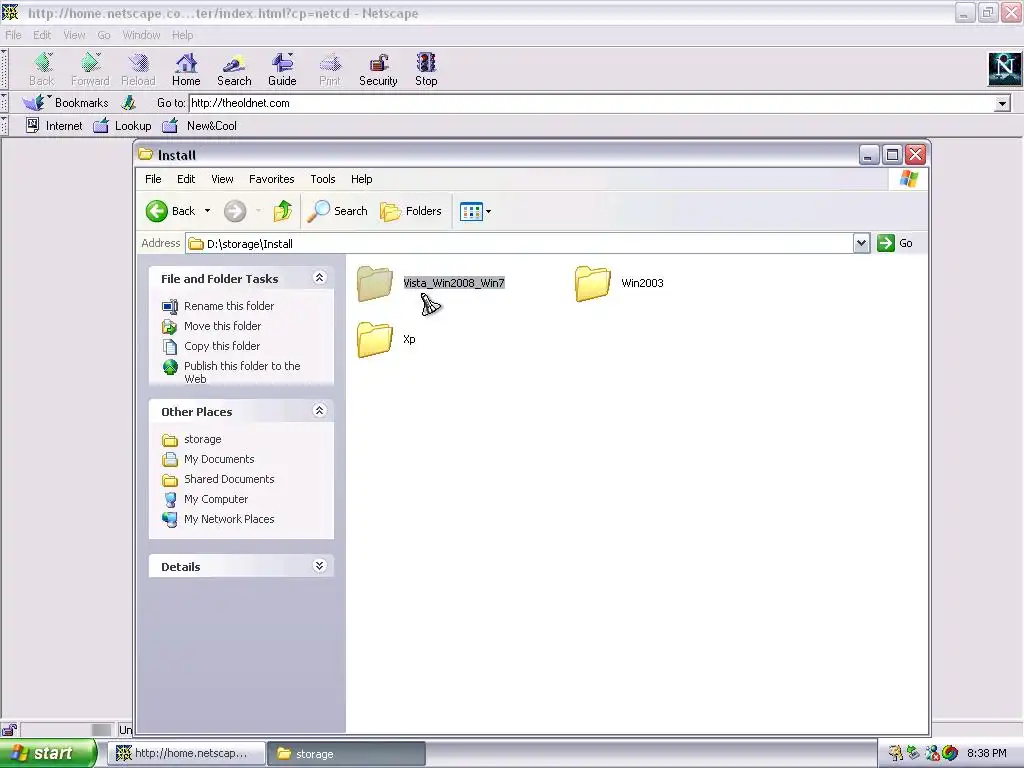Select Win2003 folder icon

tap(593, 283)
